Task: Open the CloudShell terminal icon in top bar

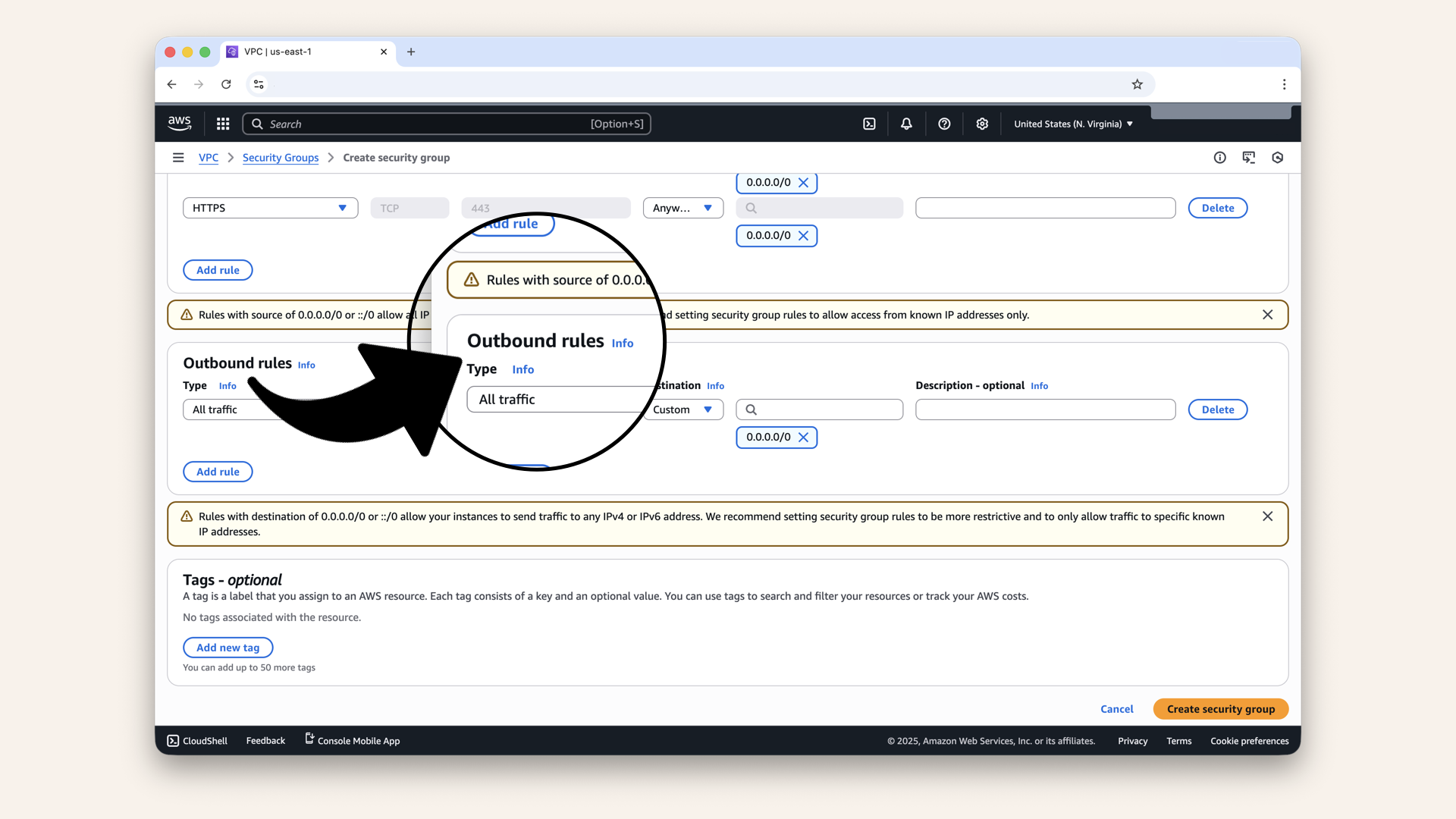Action: (x=869, y=124)
